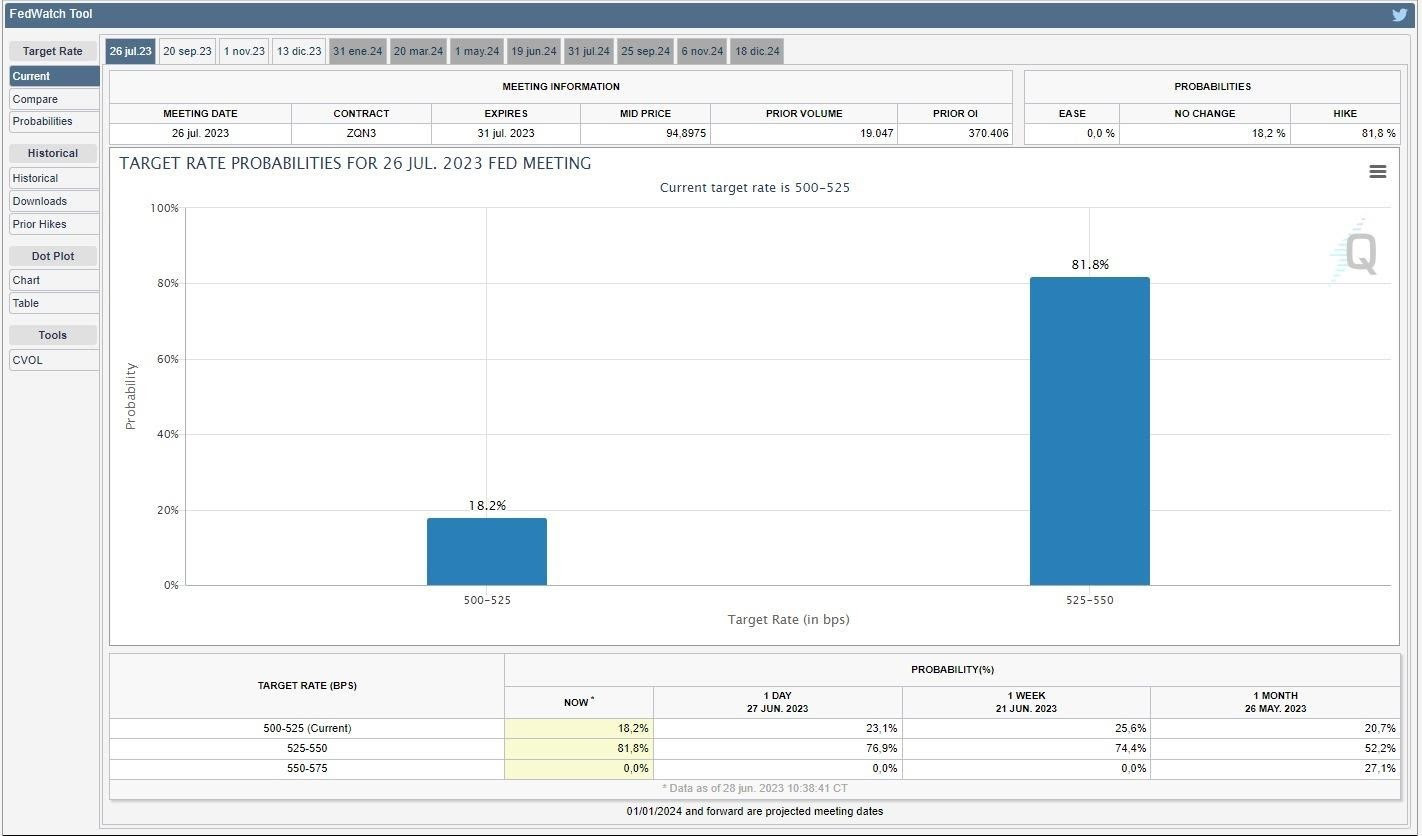Click the 370.406 prior OI value

pyautogui.click(x=955, y=133)
